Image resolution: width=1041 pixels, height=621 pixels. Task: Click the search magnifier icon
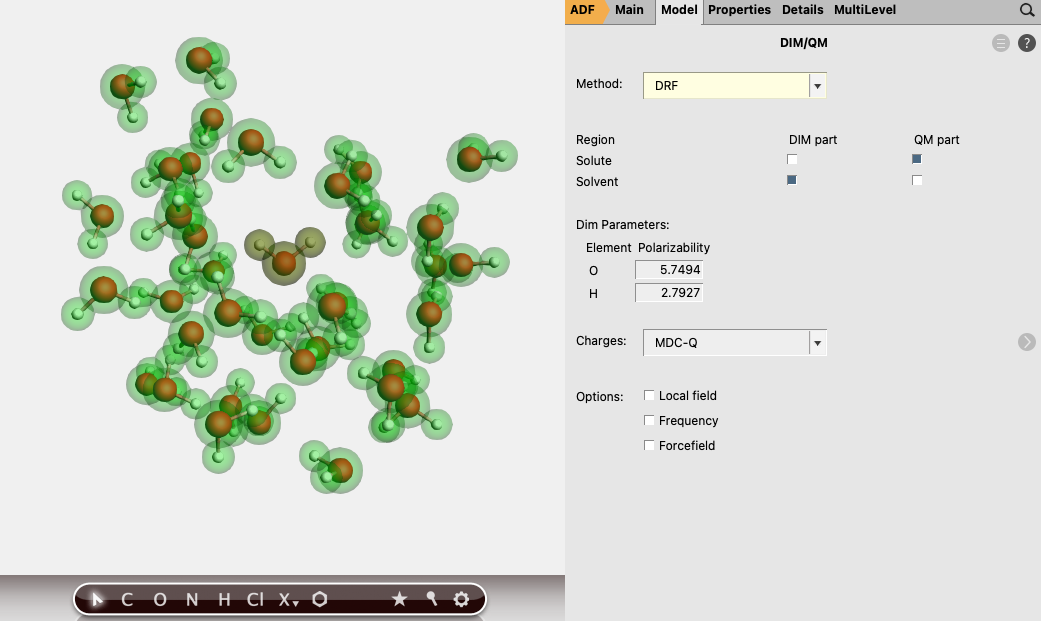(1027, 10)
